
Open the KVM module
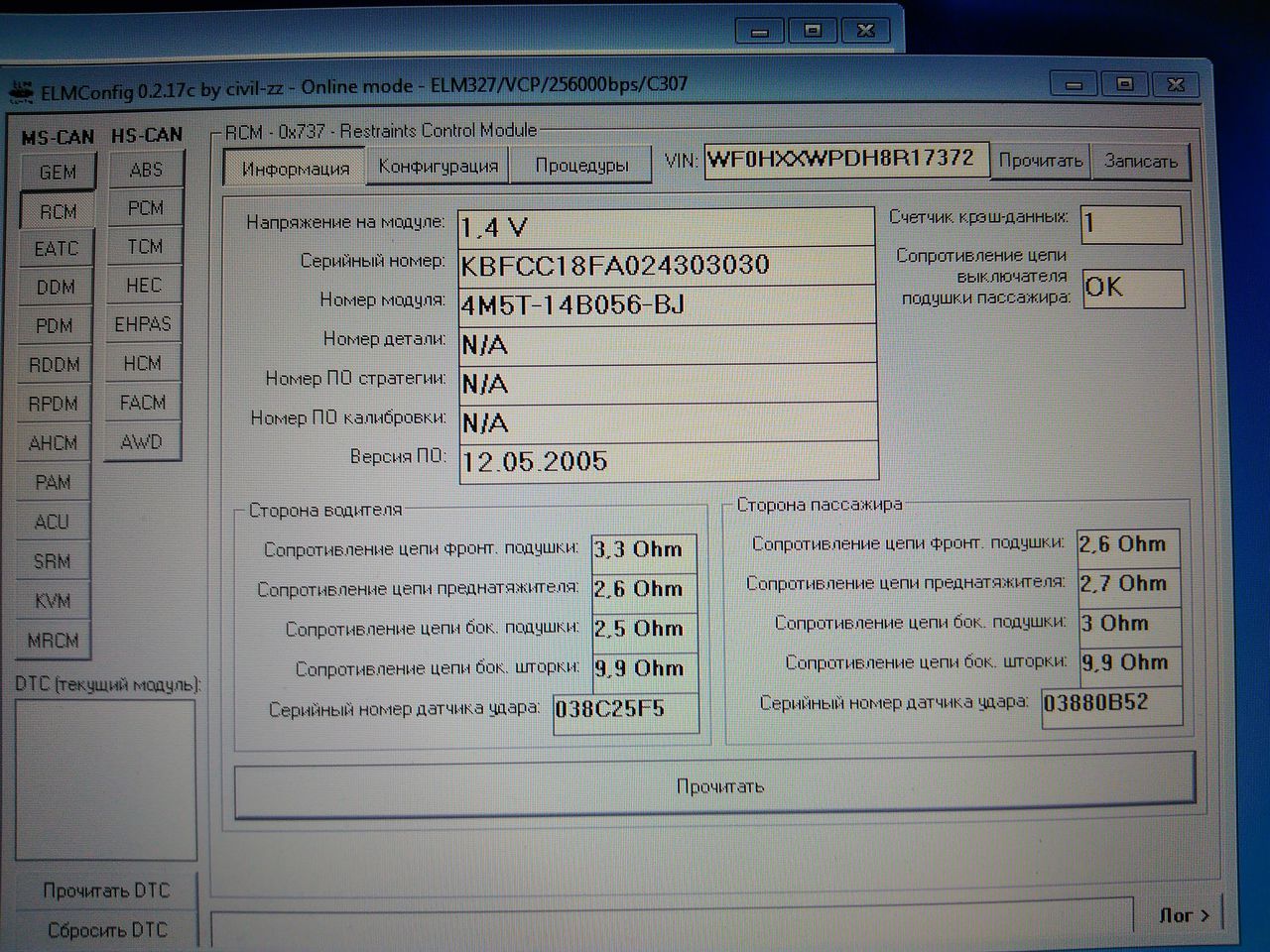52,601
